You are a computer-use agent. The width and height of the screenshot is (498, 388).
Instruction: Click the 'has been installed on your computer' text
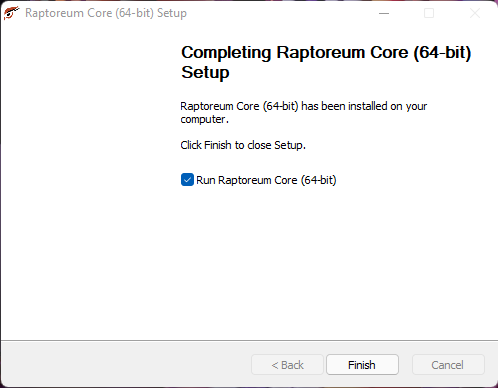coord(304,113)
